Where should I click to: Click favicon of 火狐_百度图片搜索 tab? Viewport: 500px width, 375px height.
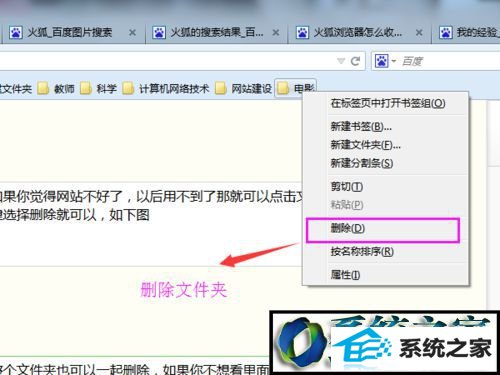coord(16,33)
